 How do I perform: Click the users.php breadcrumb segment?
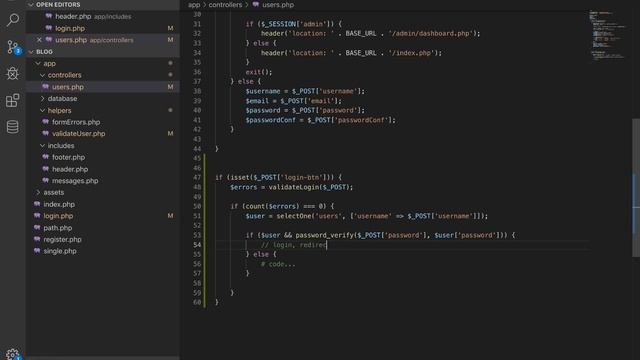tap(278, 5)
